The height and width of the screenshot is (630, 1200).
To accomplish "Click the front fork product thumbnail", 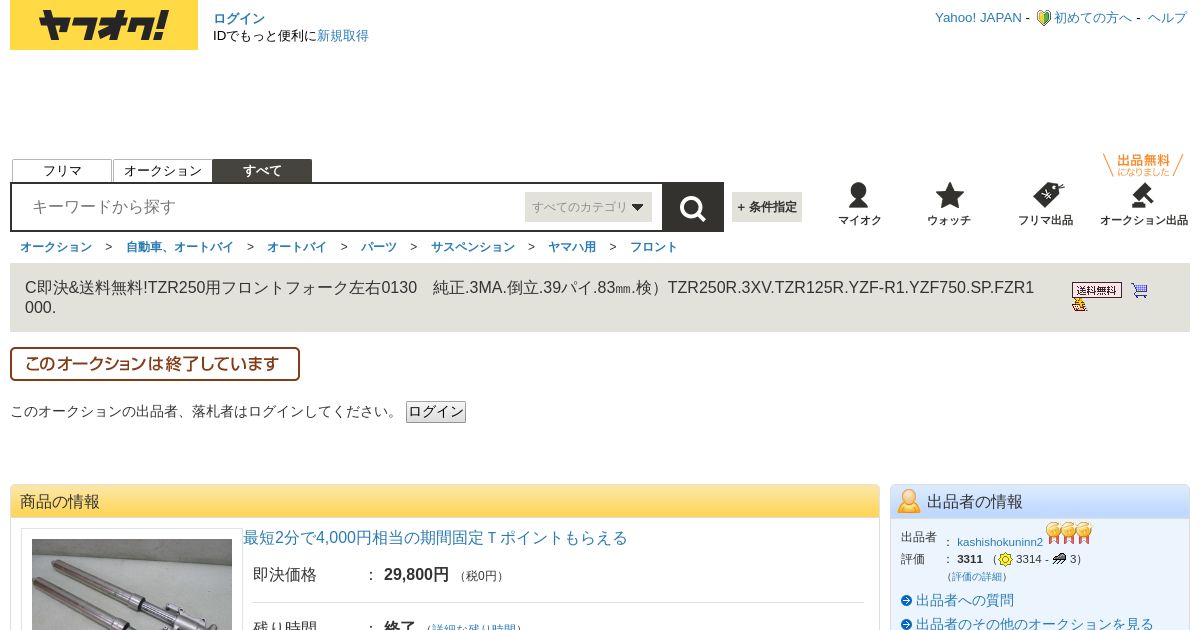I will pos(132,585).
